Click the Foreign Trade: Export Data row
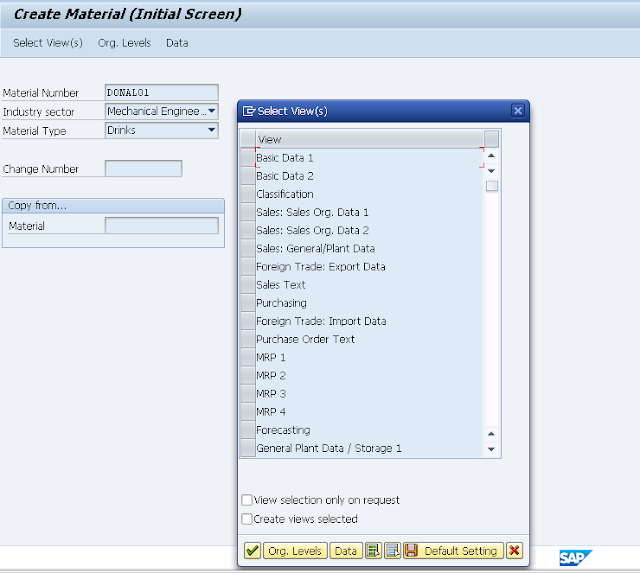Viewport: 640px width, 573px height. tap(369, 267)
